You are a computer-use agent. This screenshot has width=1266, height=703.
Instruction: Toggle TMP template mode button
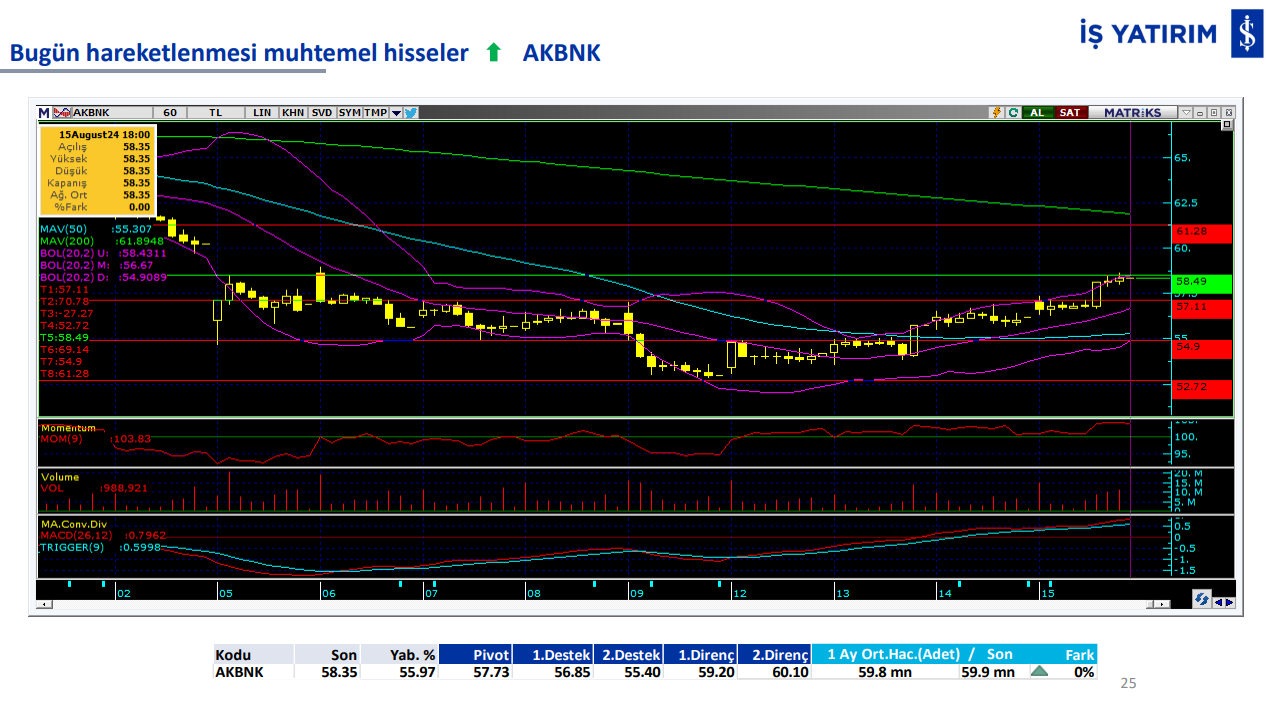pos(377,112)
